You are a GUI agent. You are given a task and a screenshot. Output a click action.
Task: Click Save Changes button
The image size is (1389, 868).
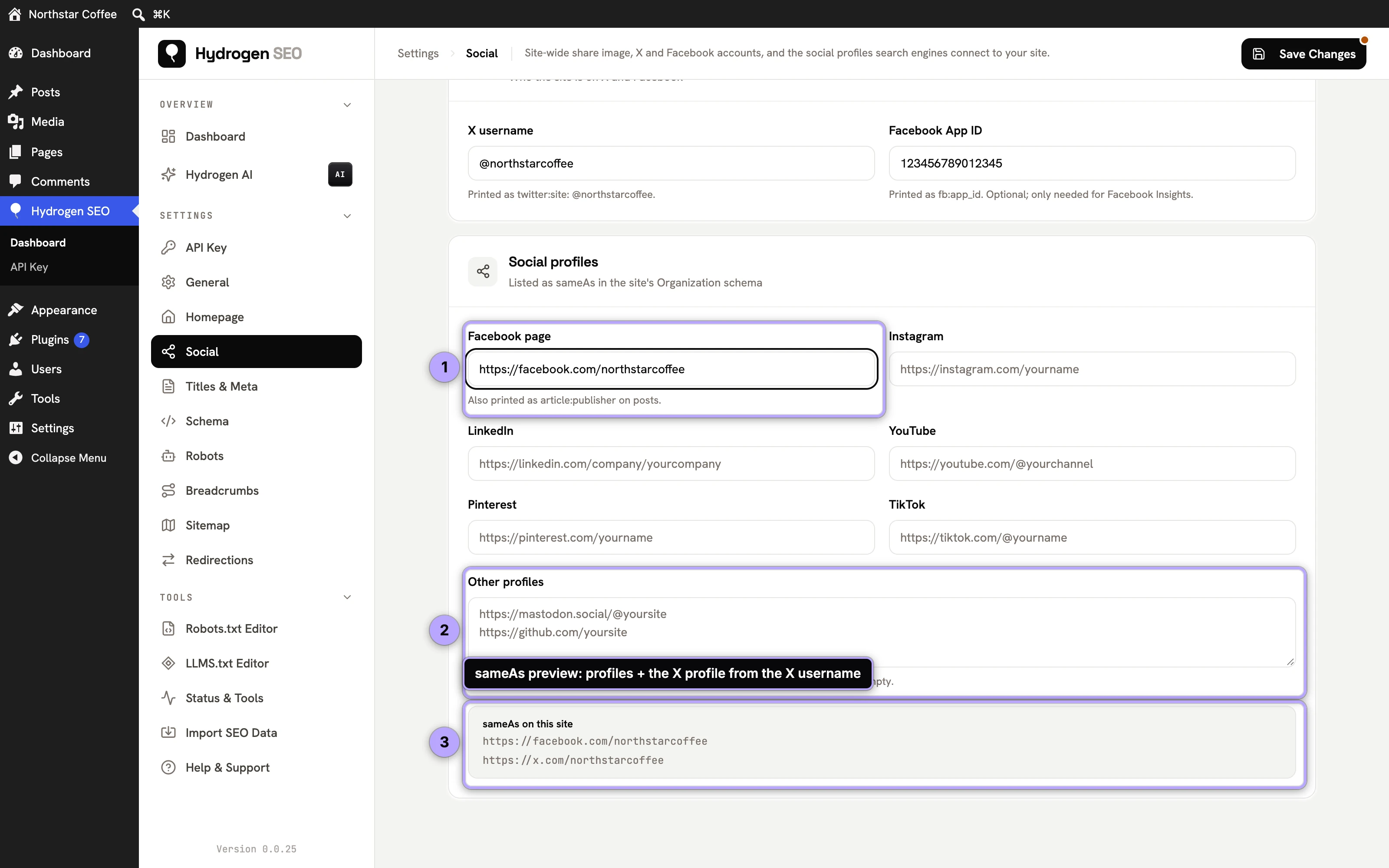click(1303, 54)
